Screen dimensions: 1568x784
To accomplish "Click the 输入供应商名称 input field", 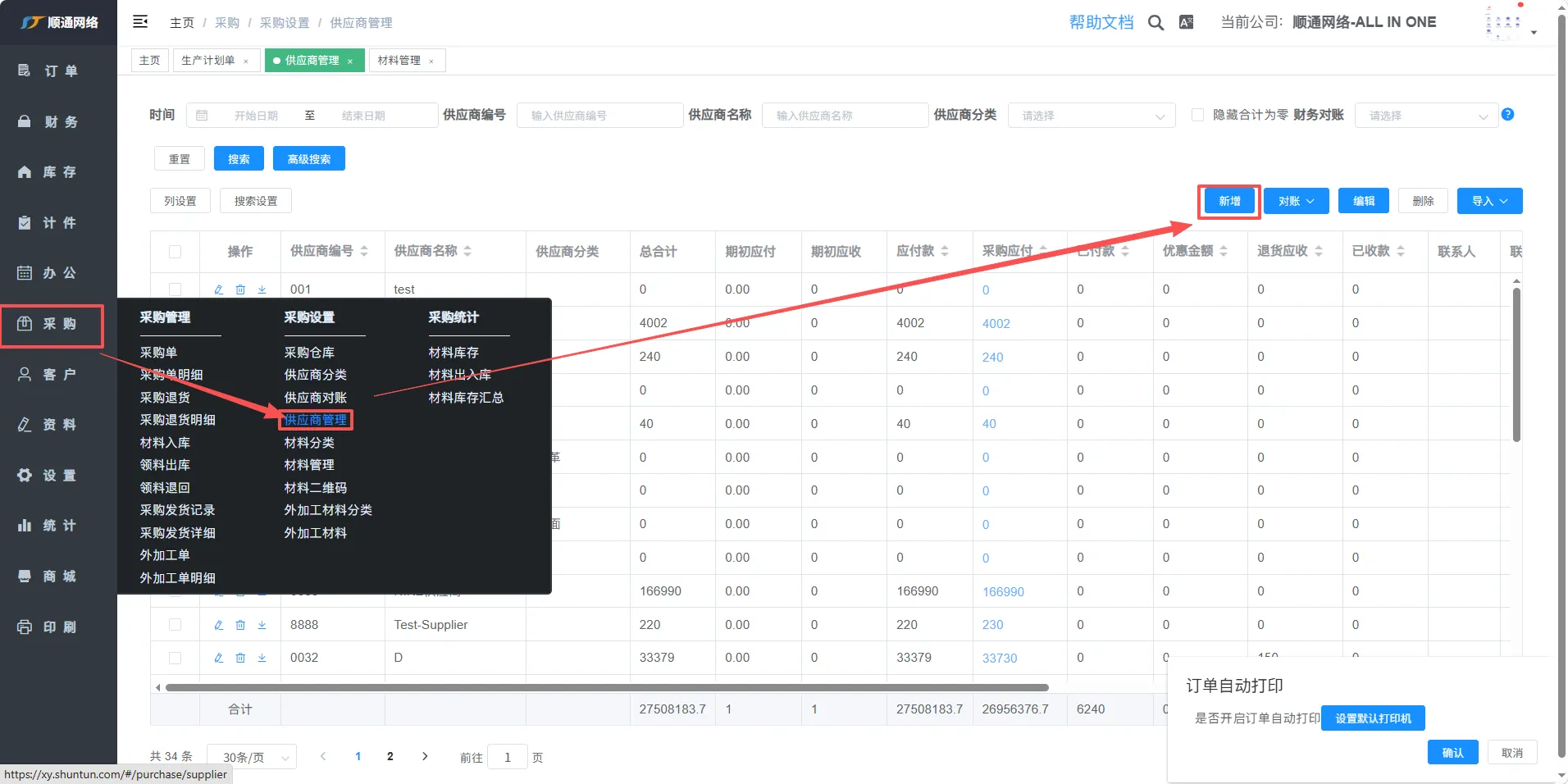I will 845,116.
